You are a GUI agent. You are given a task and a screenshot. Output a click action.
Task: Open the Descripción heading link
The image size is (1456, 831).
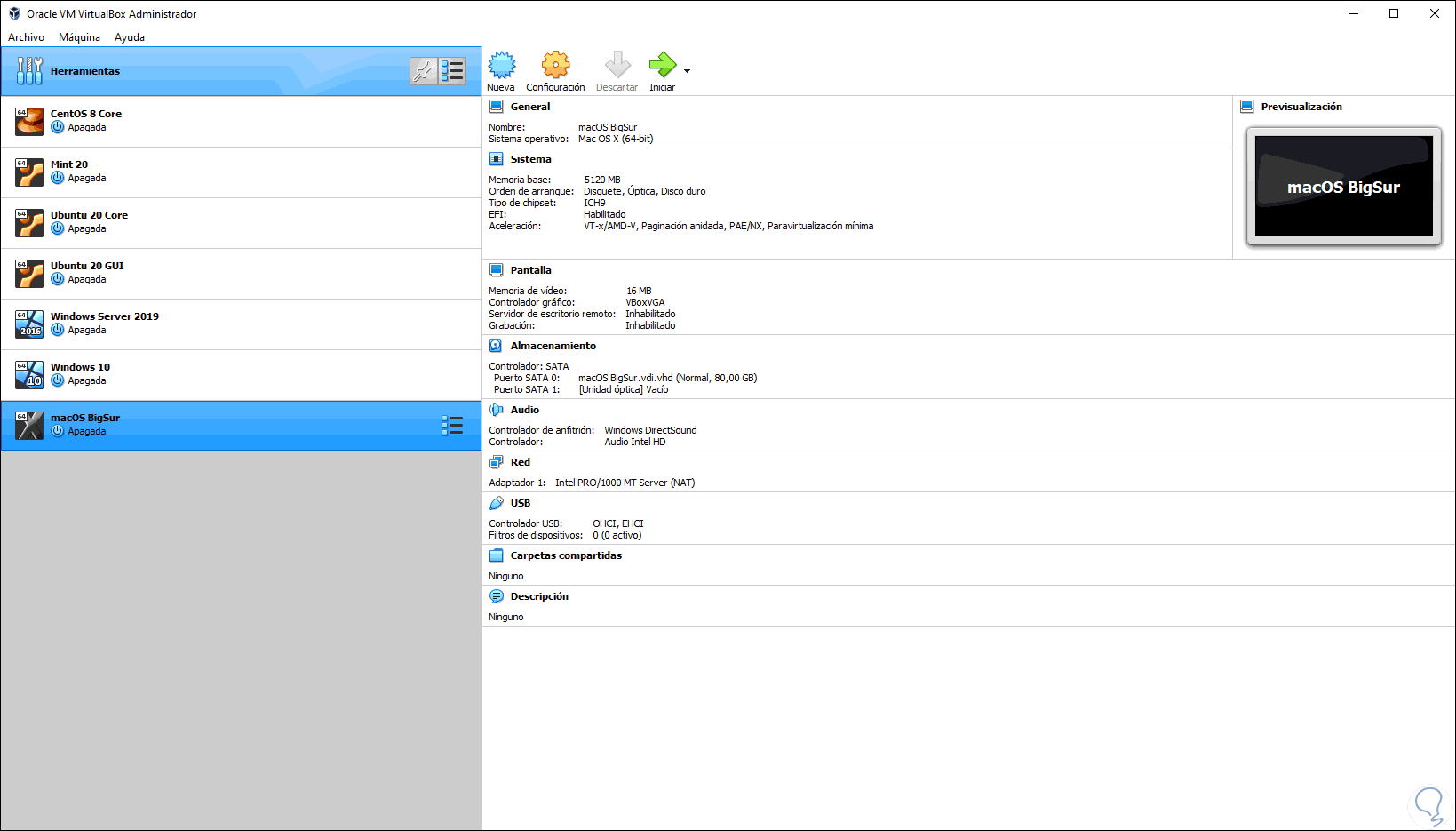539,596
